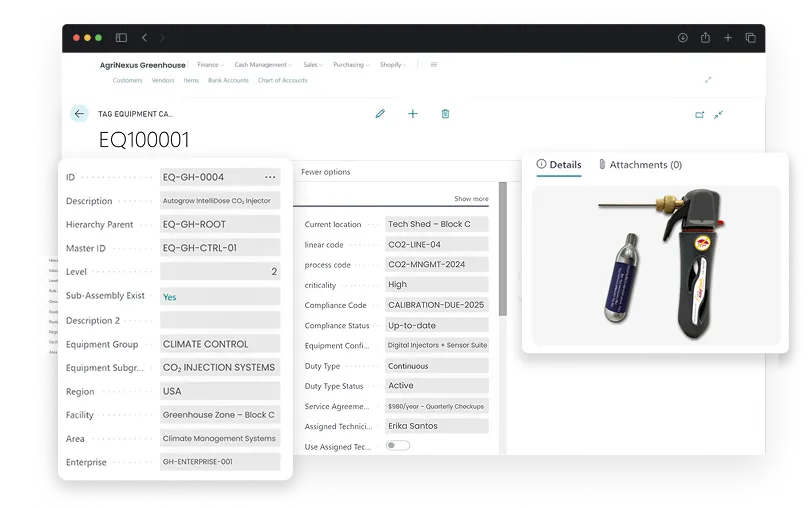
Task: Open the Chart of Accounts link
Action: point(283,81)
